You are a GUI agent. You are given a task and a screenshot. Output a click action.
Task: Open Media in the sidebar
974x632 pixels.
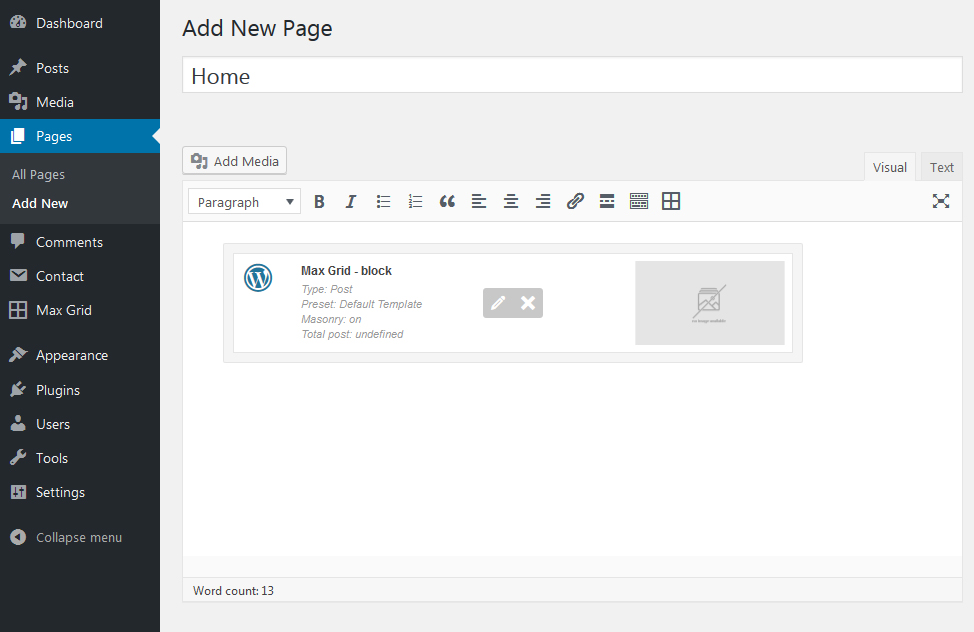pyautogui.click(x=80, y=102)
